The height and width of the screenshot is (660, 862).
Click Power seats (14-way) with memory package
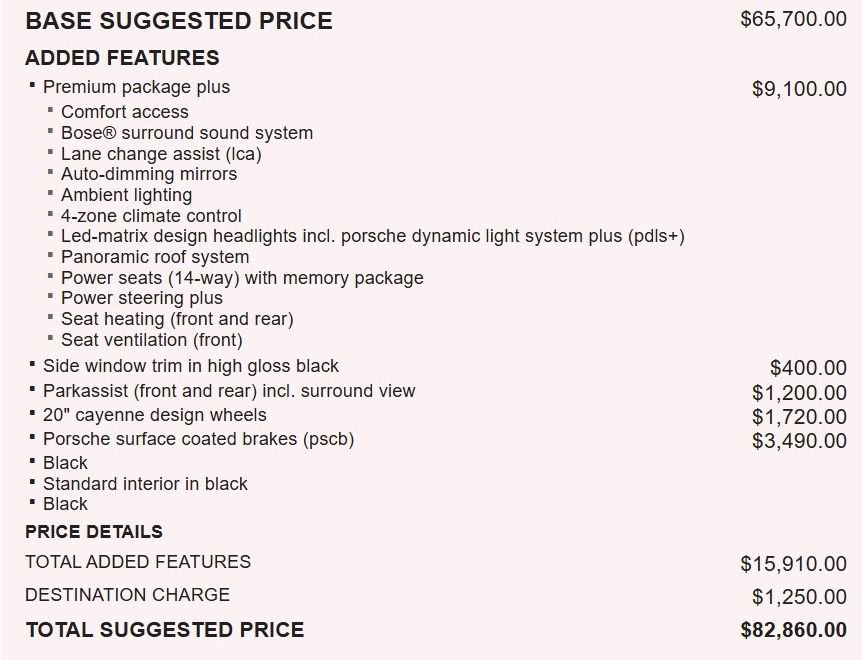(242, 278)
